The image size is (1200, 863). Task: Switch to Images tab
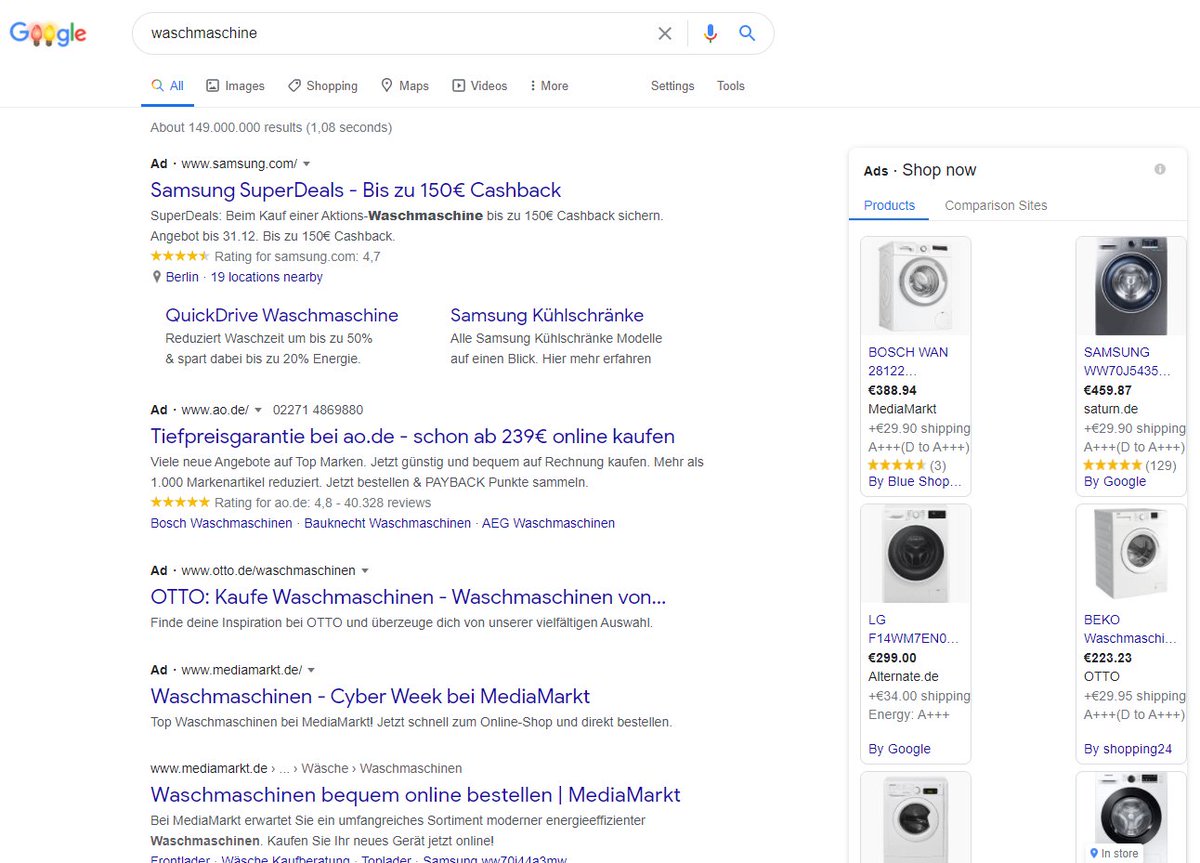[235, 86]
